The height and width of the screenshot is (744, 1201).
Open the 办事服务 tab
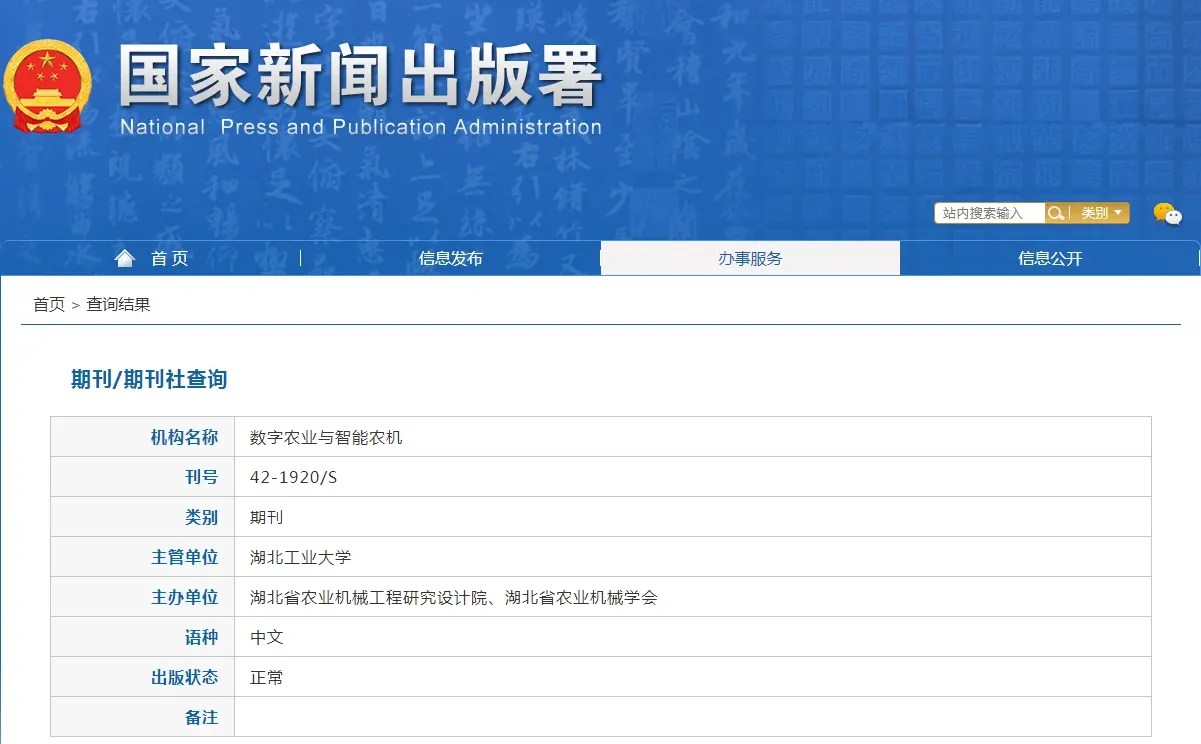click(x=749, y=257)
